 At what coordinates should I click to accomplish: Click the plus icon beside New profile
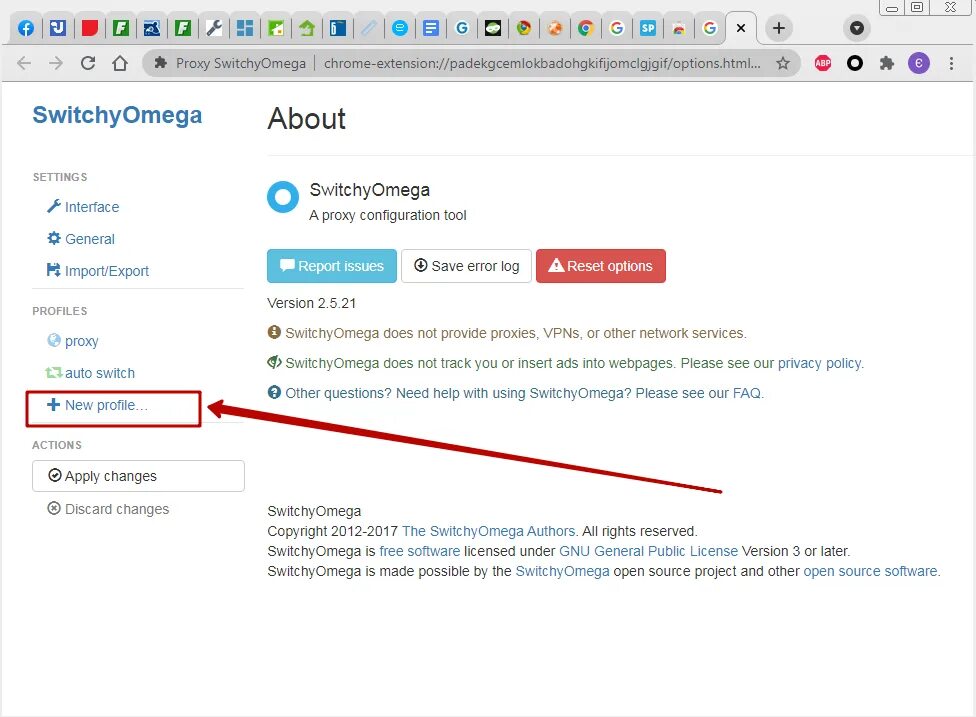pos(54,405)
